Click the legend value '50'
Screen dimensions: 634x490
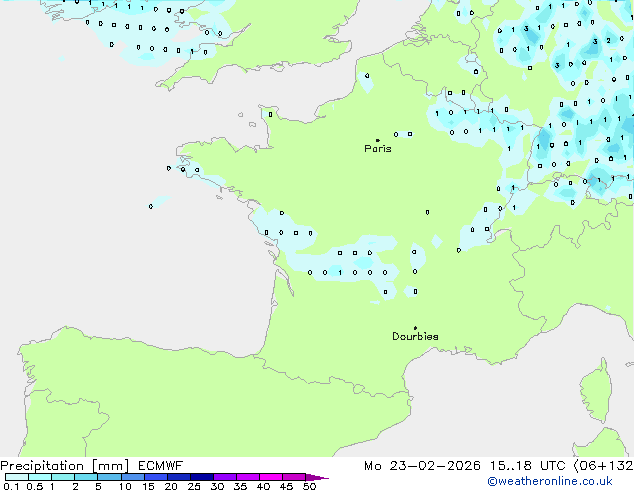pyautogui.click(x=309, y=486)
